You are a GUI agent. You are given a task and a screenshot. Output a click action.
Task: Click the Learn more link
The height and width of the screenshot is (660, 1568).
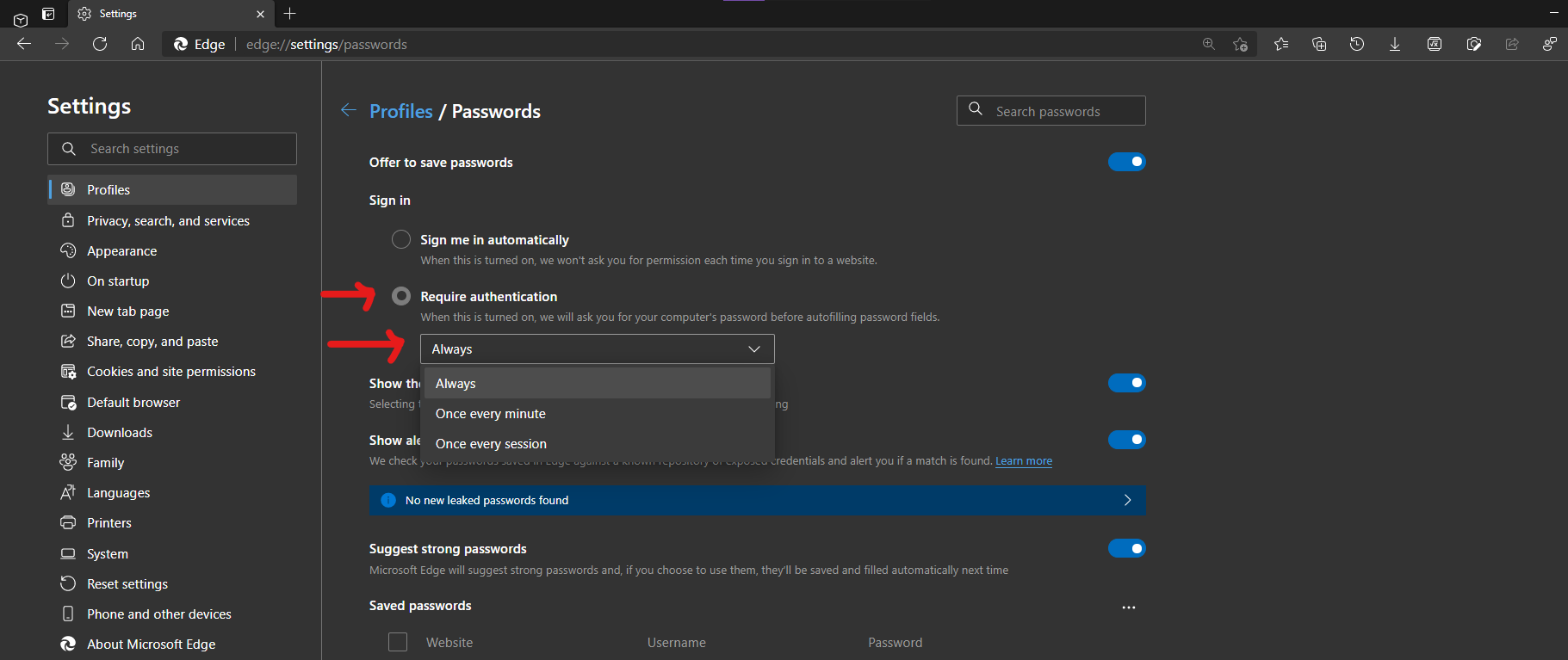pos(1024,461)
